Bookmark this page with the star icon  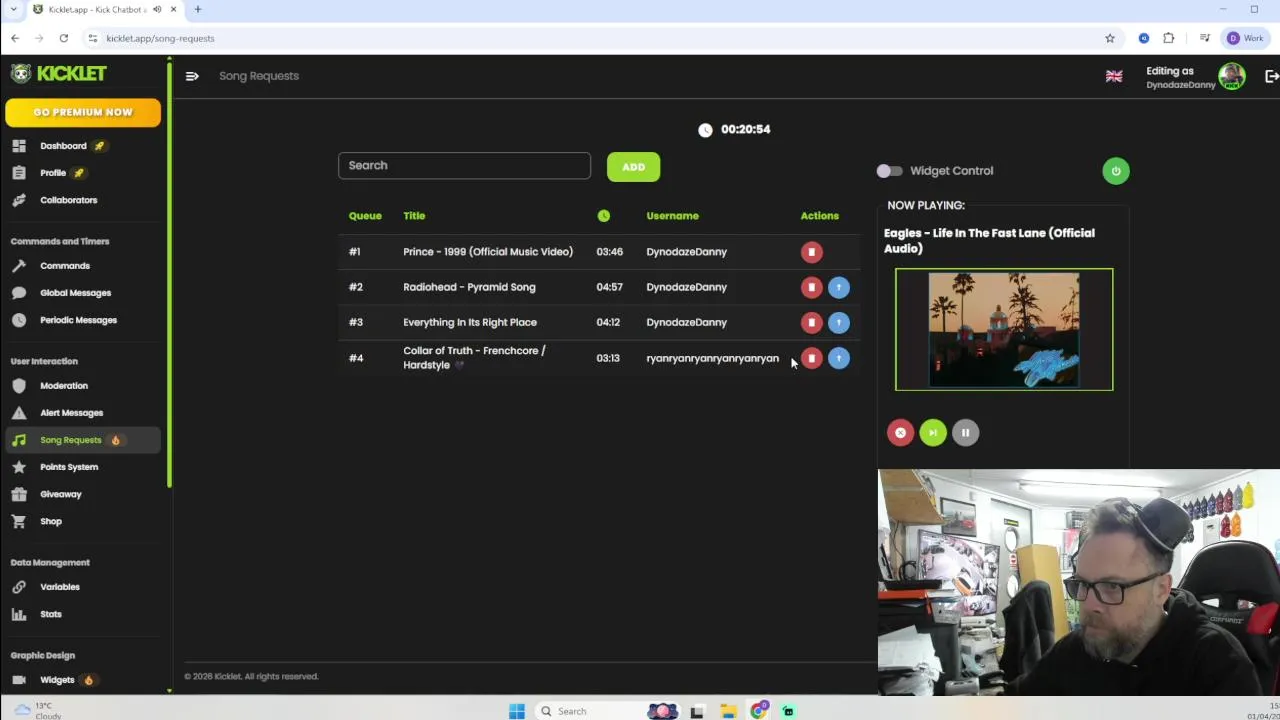[x=1109, y=38]
